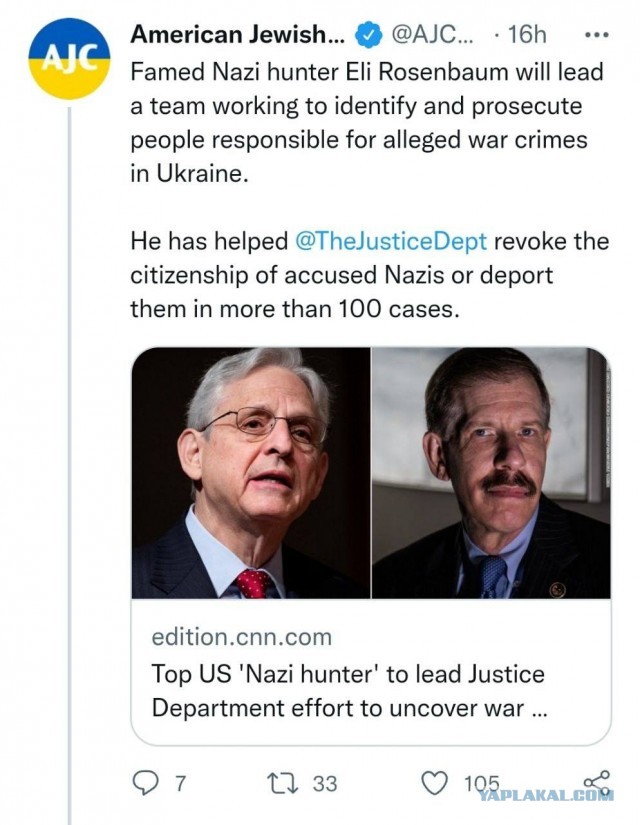Viewport: 640px width, 825px height.
Task: Open the left photo of man with glasses
Action: (251, 473)
